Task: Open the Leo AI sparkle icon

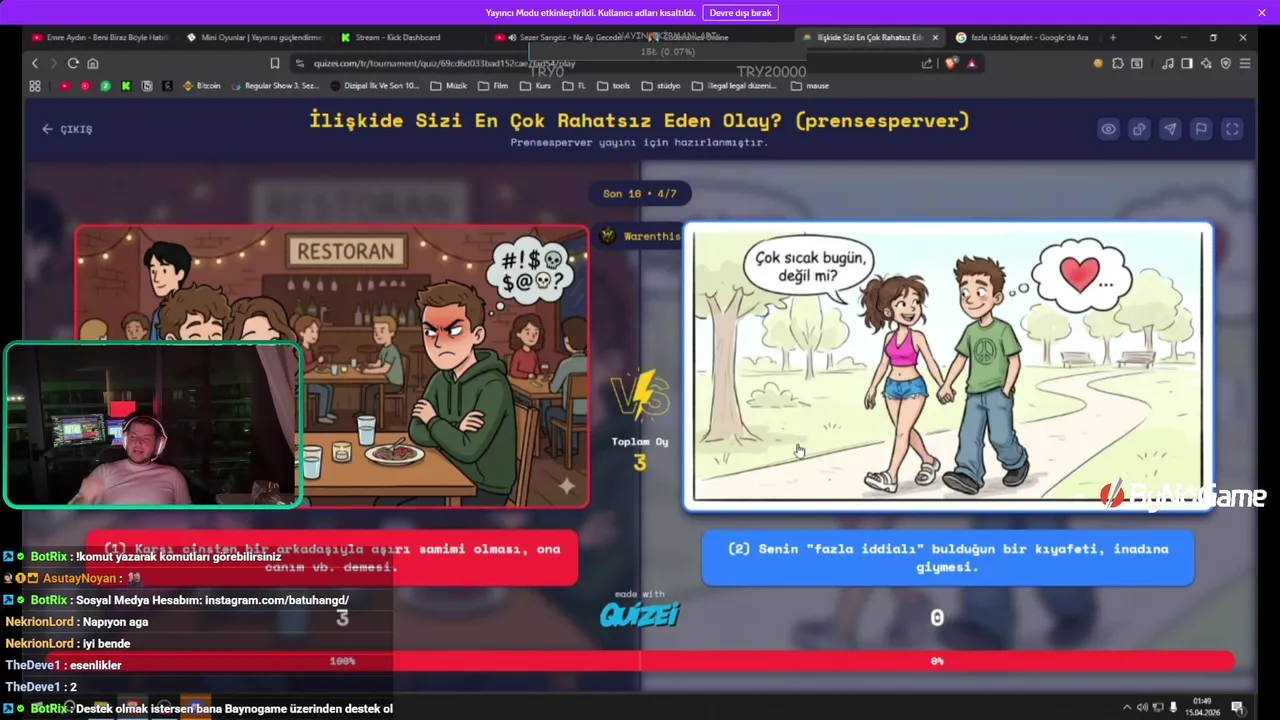Action: point(1206,63)
